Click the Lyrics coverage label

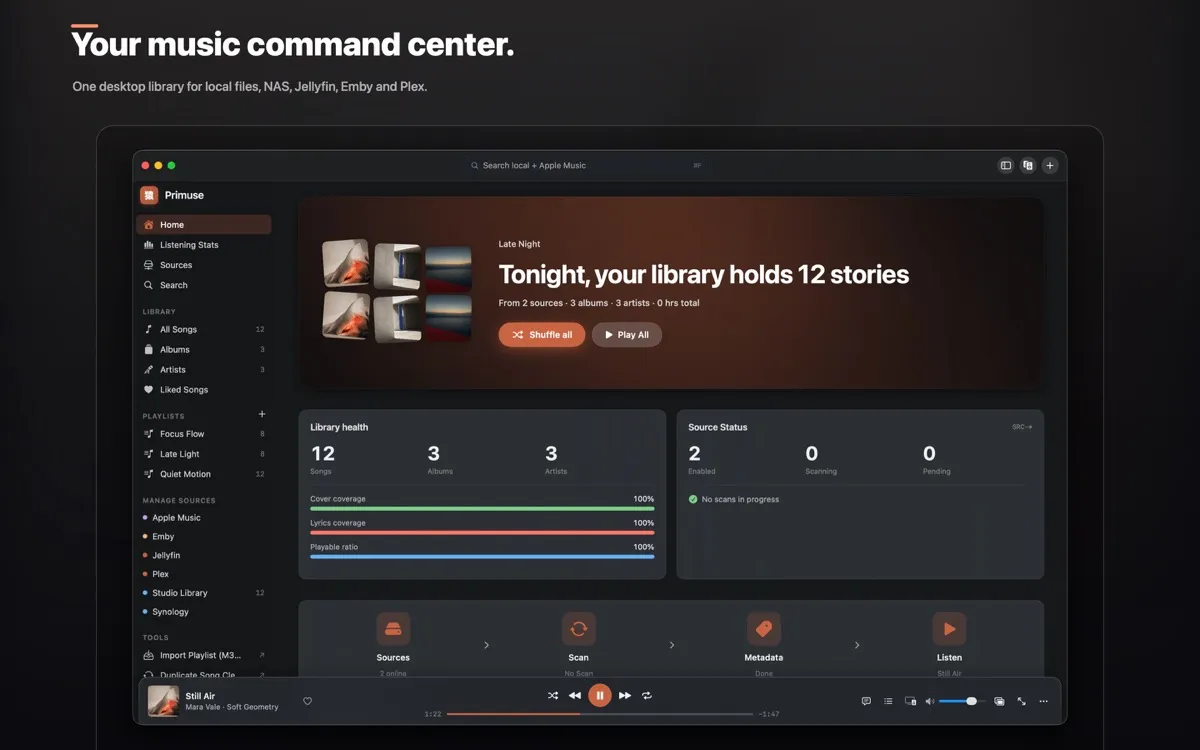(338, 523)
